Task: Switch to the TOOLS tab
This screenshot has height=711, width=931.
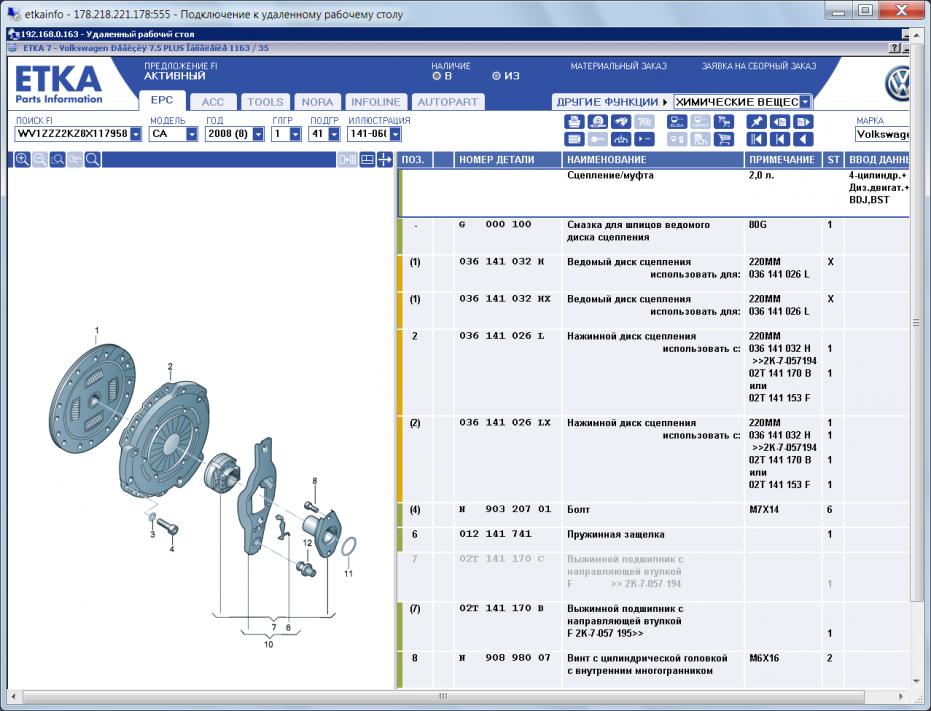Action: 265,102
